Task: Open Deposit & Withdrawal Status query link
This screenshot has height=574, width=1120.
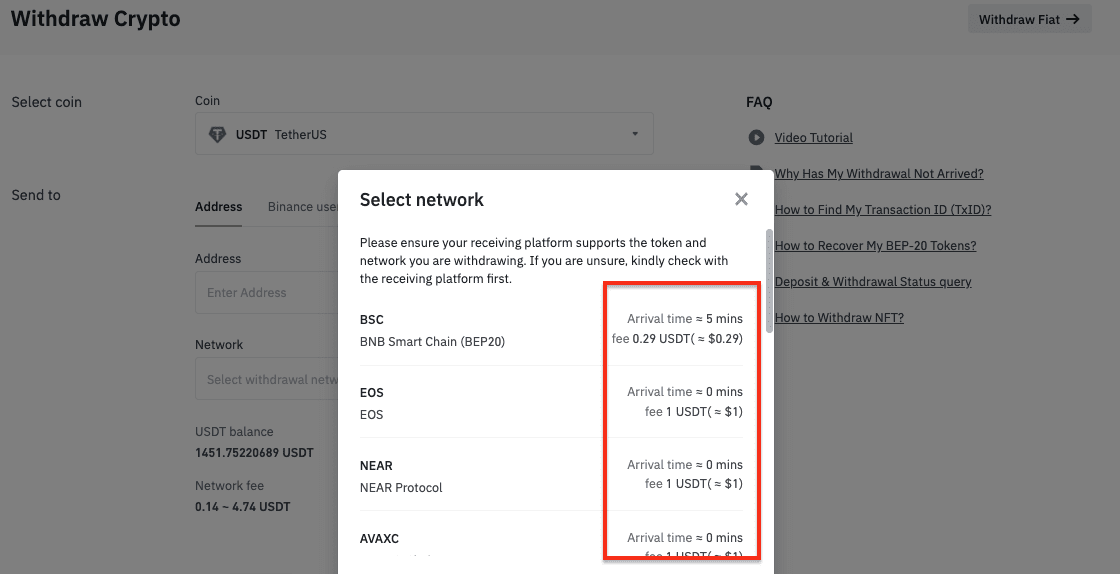Action: click(x=872, y=282)
